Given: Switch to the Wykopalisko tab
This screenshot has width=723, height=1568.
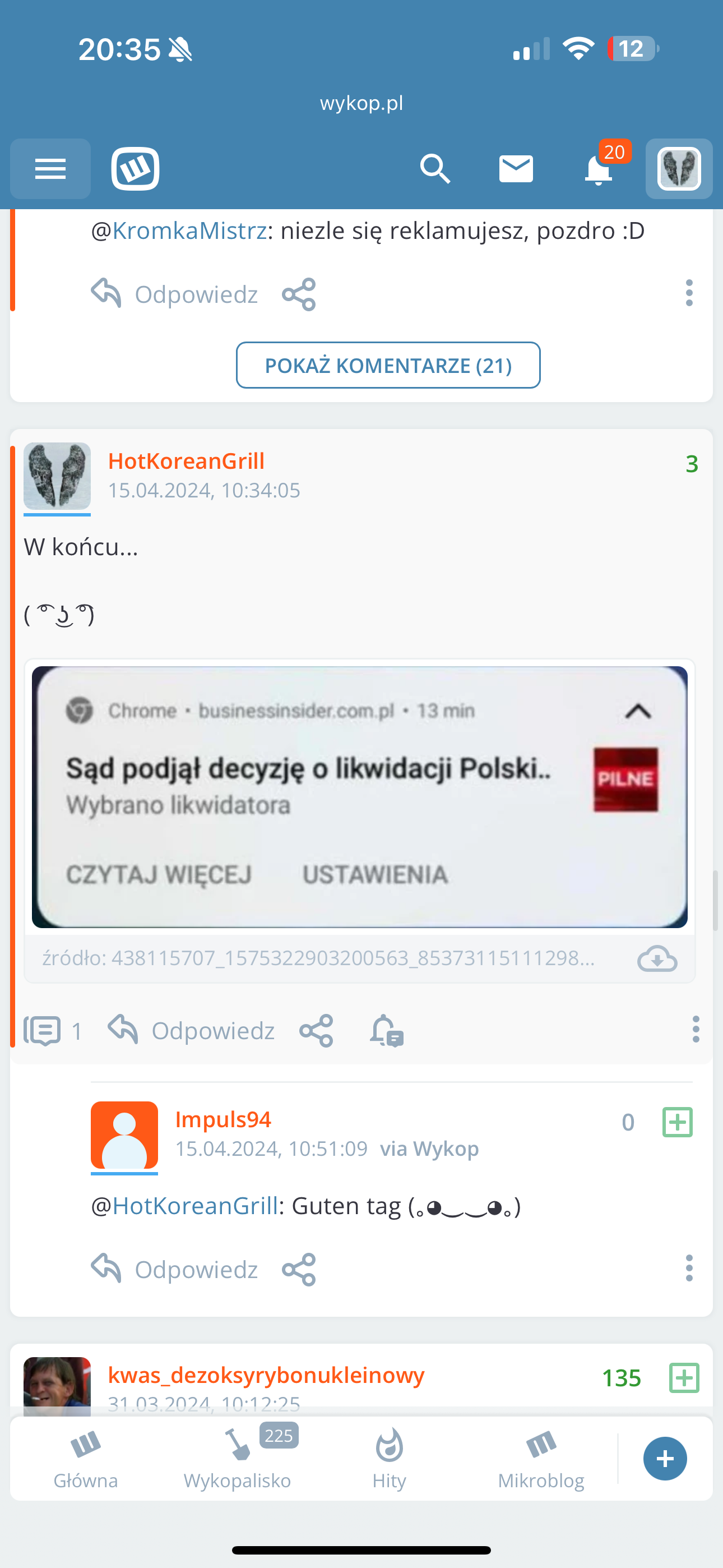Looking at the screenshot, I should click(x=237, y=1459).
